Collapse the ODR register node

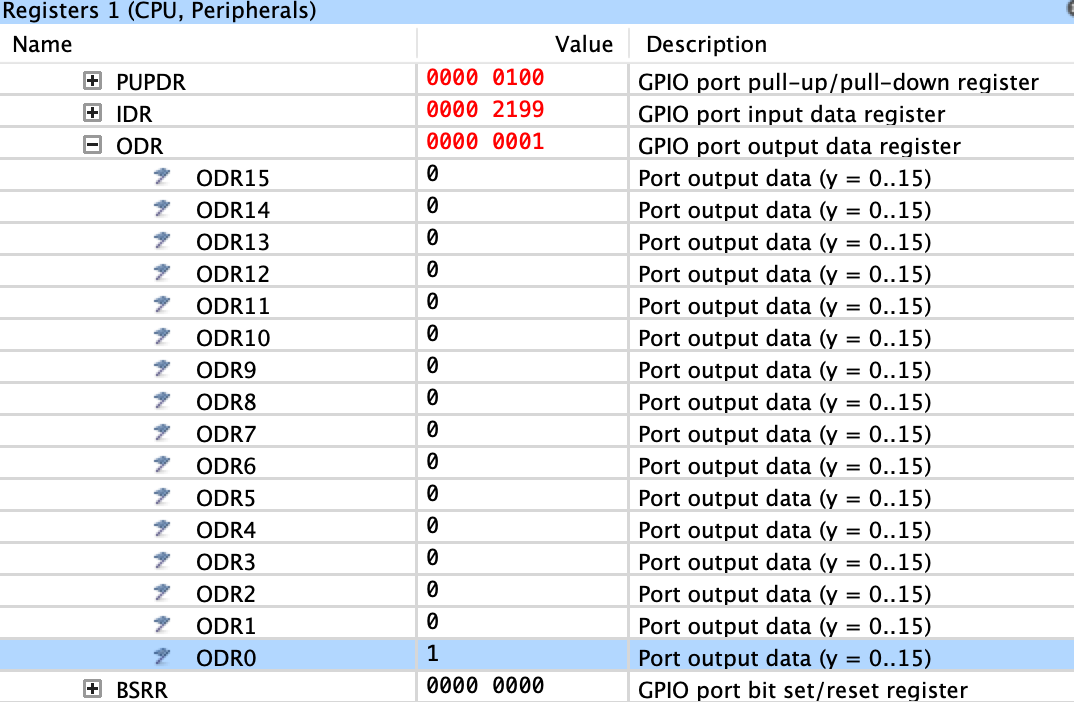(x=92, y=145)
